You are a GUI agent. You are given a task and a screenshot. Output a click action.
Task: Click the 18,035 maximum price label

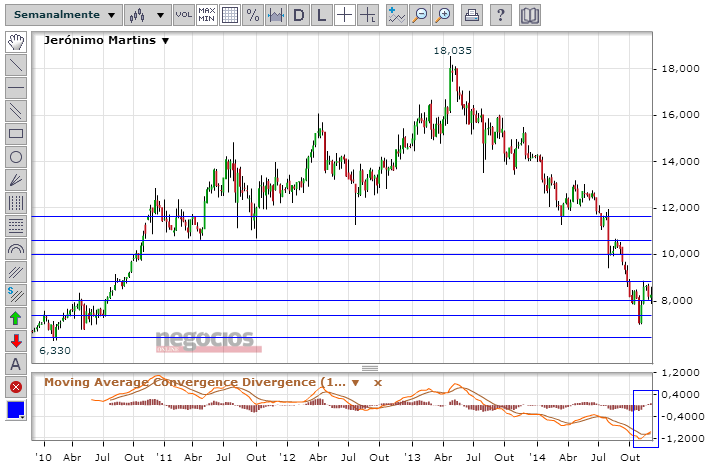pyautogui.click(x=452, y=50)
